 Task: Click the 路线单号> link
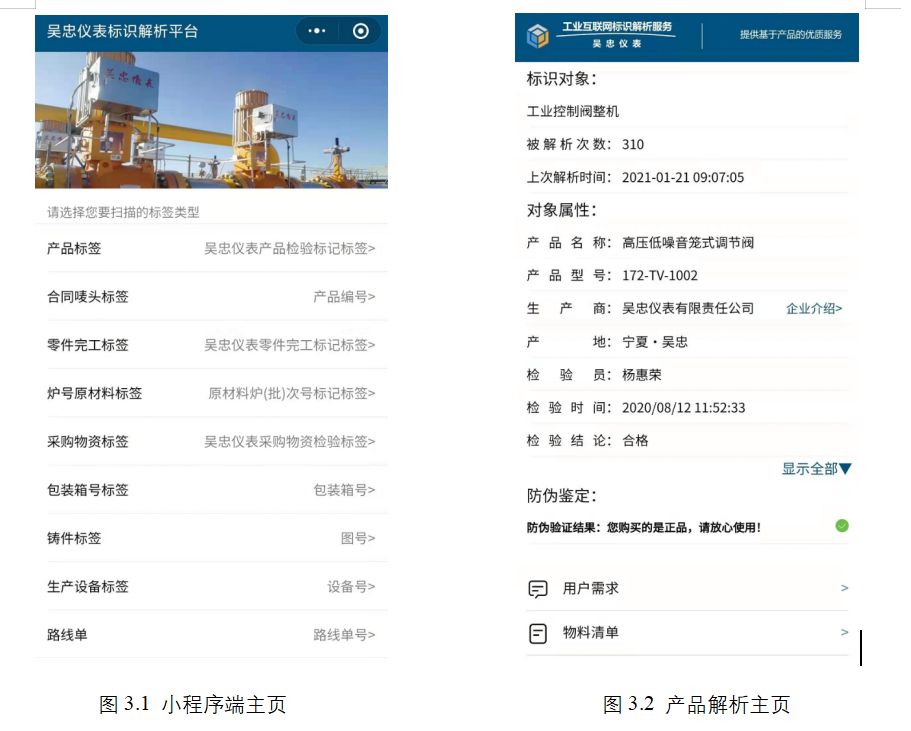[344, 635]
